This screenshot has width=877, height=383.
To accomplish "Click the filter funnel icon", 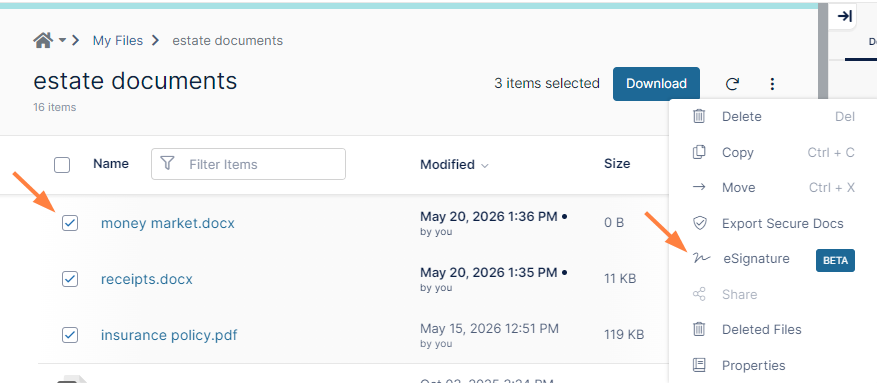I will coord(167,163).
